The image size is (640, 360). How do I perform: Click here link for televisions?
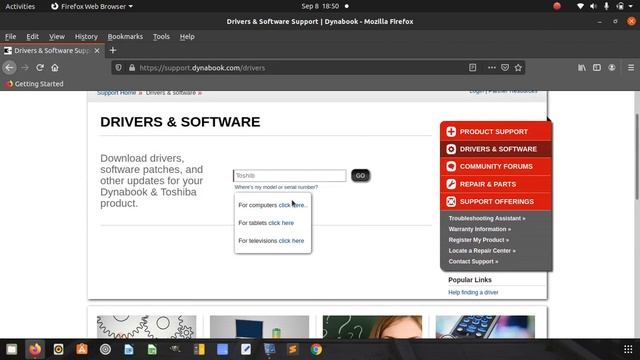(291, 241)
